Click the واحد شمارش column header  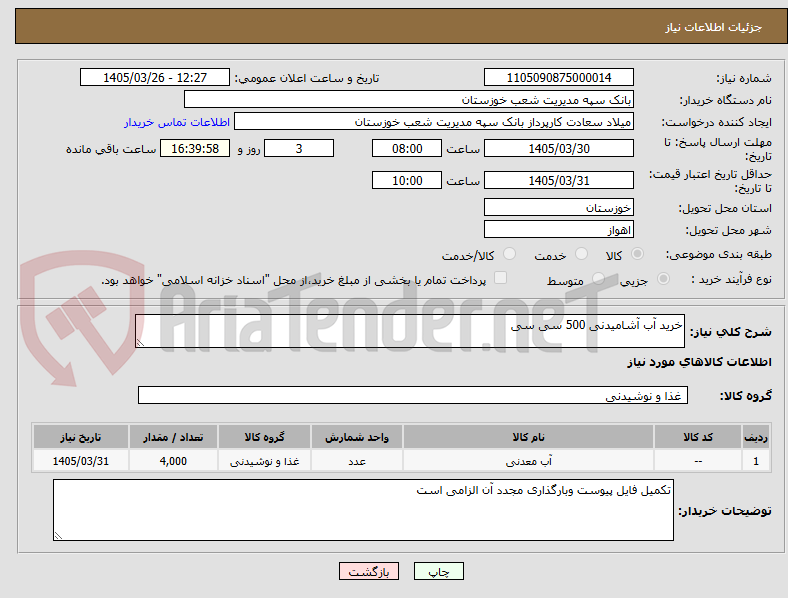[x=357, y=437]
